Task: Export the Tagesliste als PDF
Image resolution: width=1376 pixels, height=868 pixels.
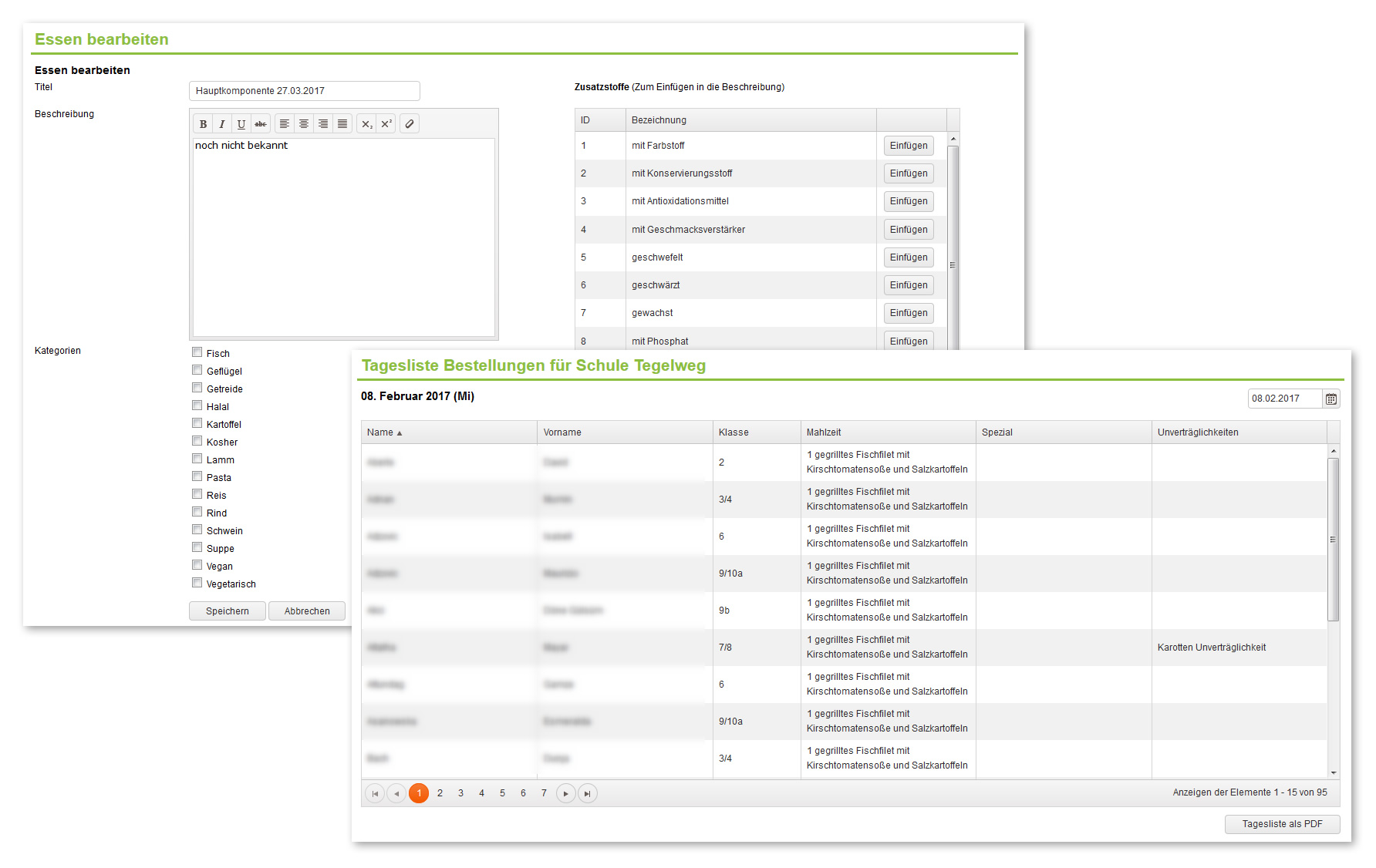Action: point(1281,824)
